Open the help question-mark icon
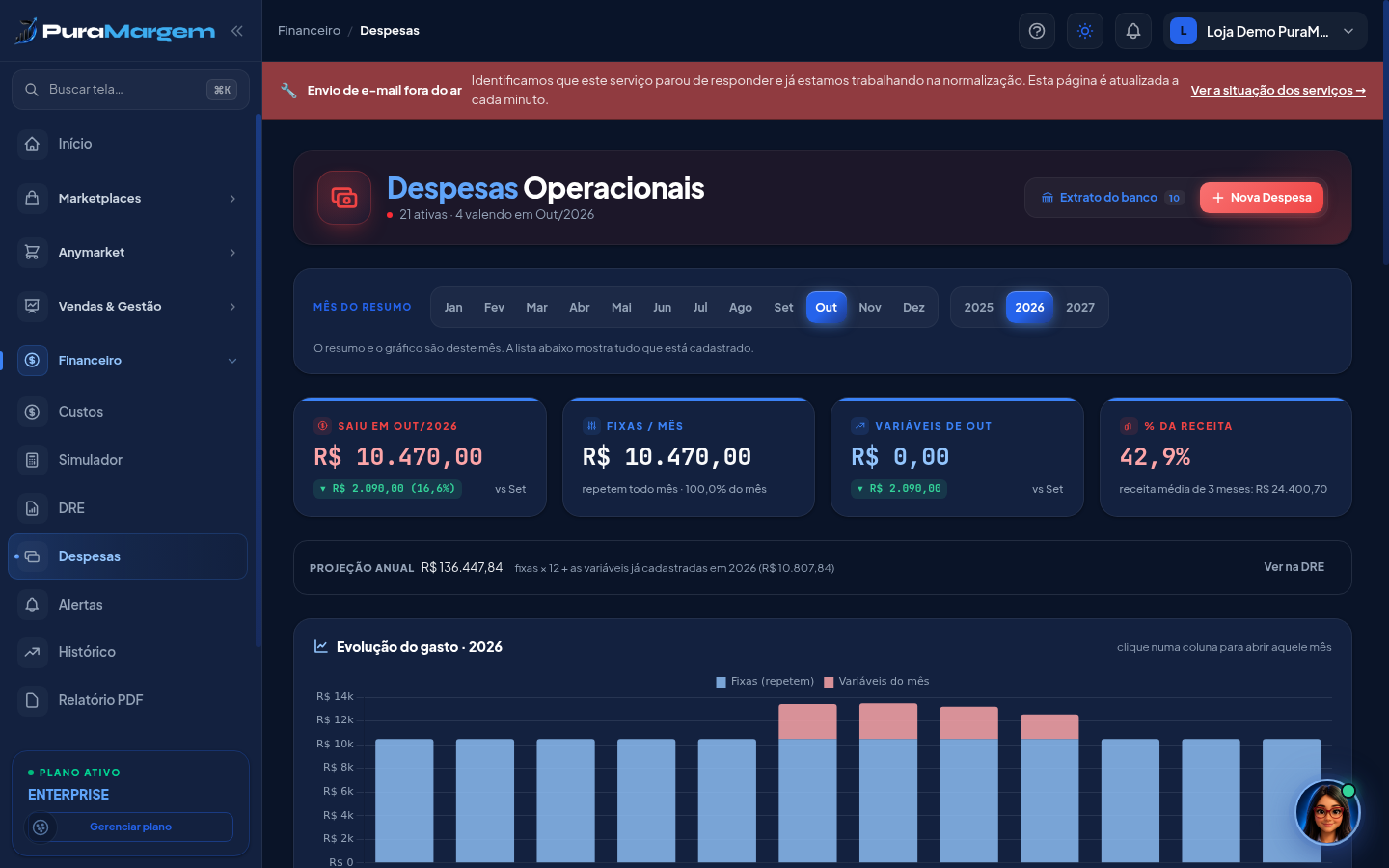 click(x=1037, y=31)
